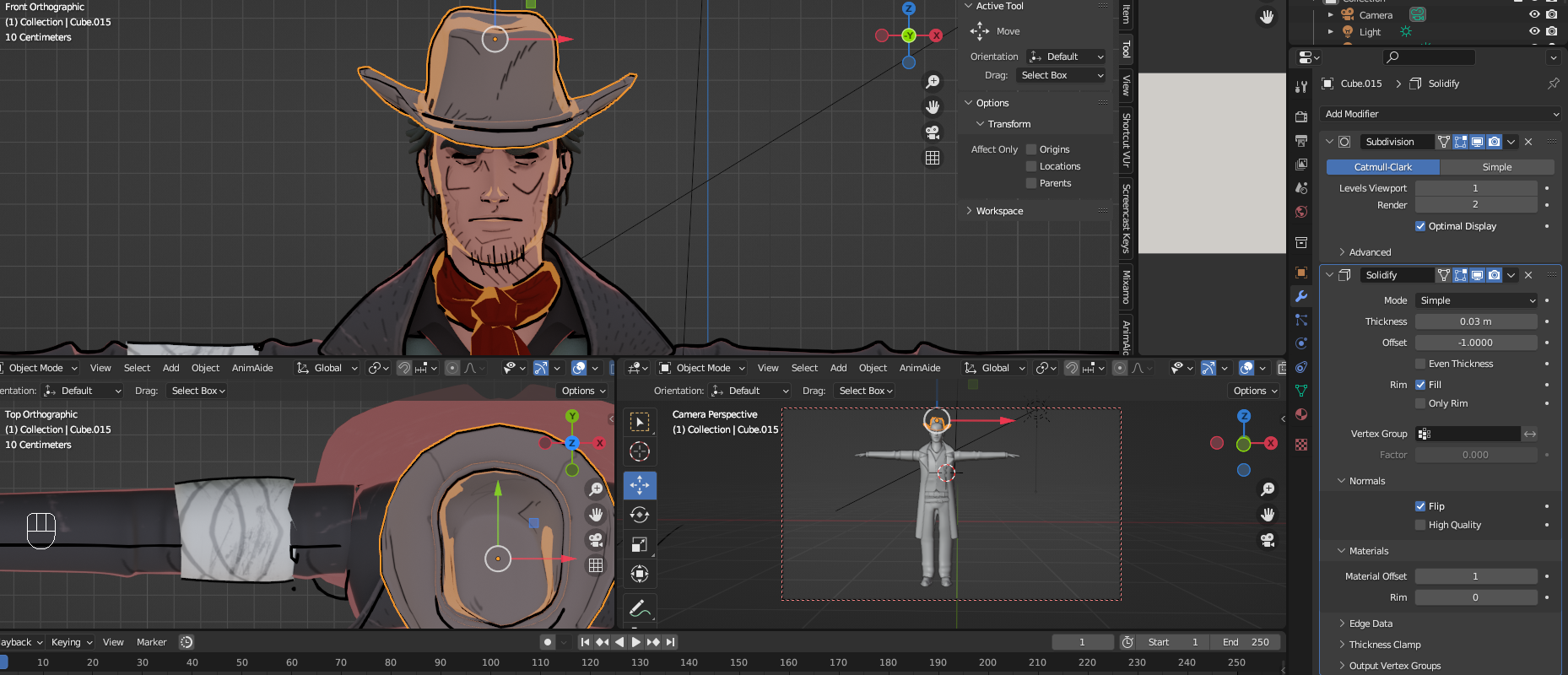The width and height of the screenshot is (1568, 675).
Task: Open the Object Constraints properties tab
Action: click(1301, 367)
